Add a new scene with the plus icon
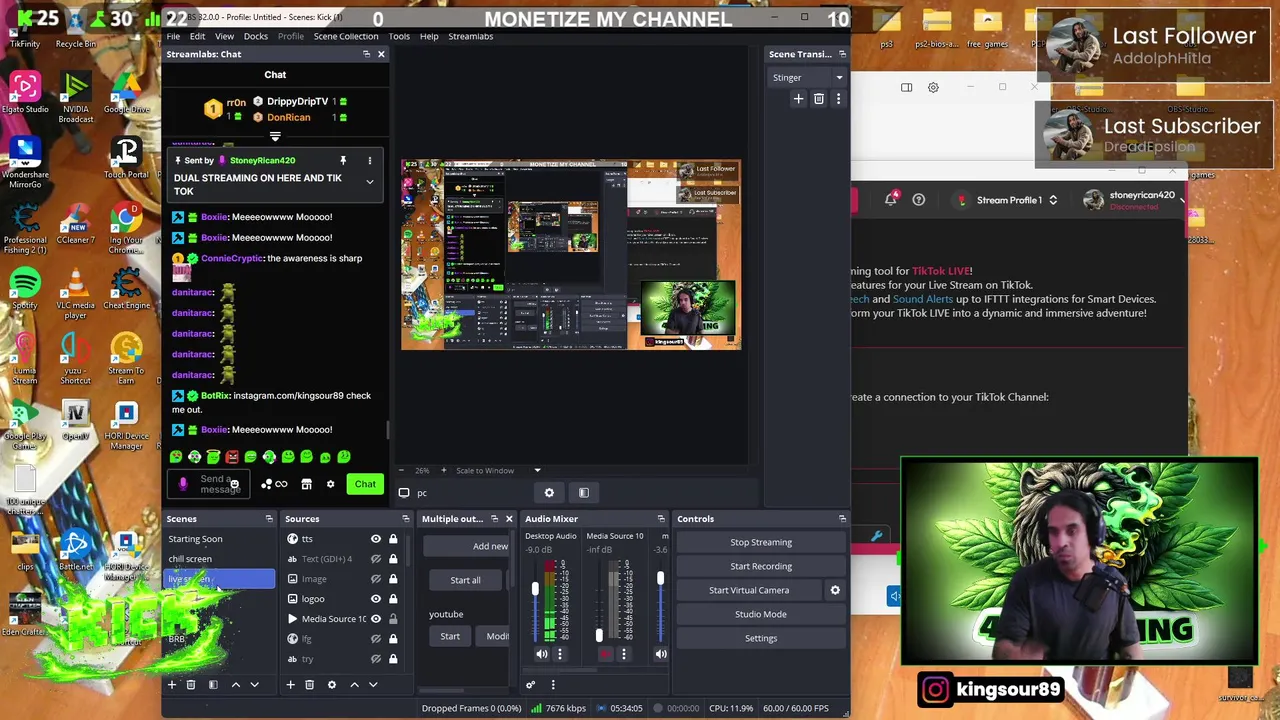Screen dimensions: 1280x720 171,685
